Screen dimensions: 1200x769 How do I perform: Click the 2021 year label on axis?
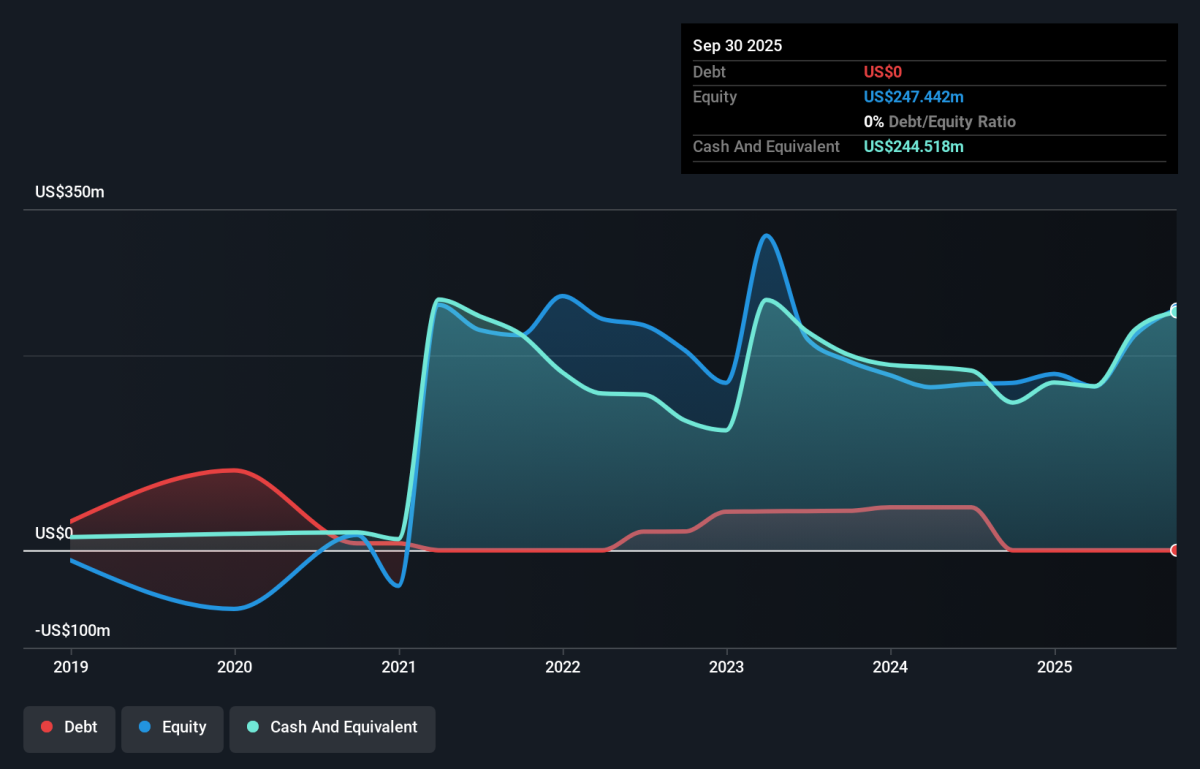[x=399, y=667]
